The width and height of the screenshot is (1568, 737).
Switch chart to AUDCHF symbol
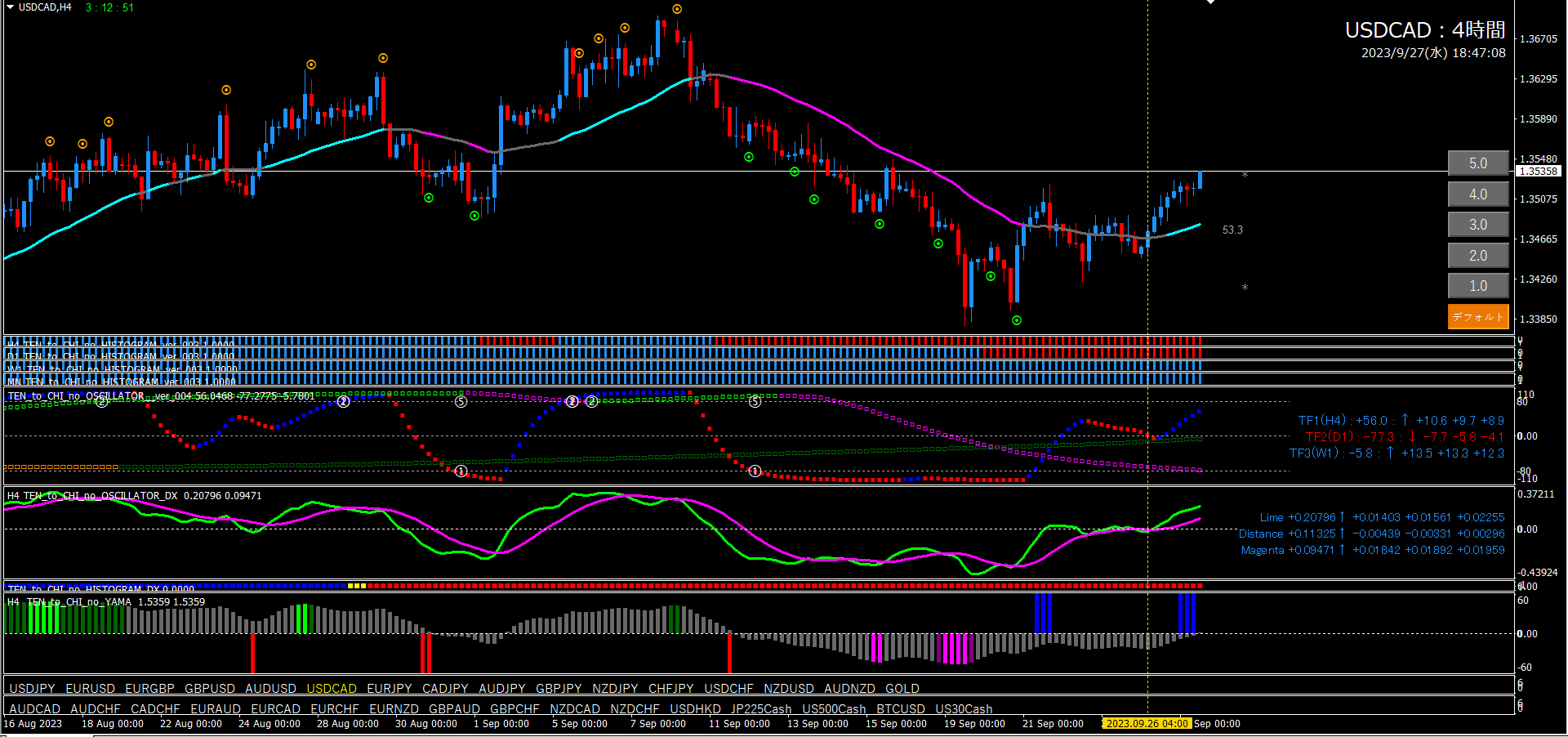pos(96,709)
